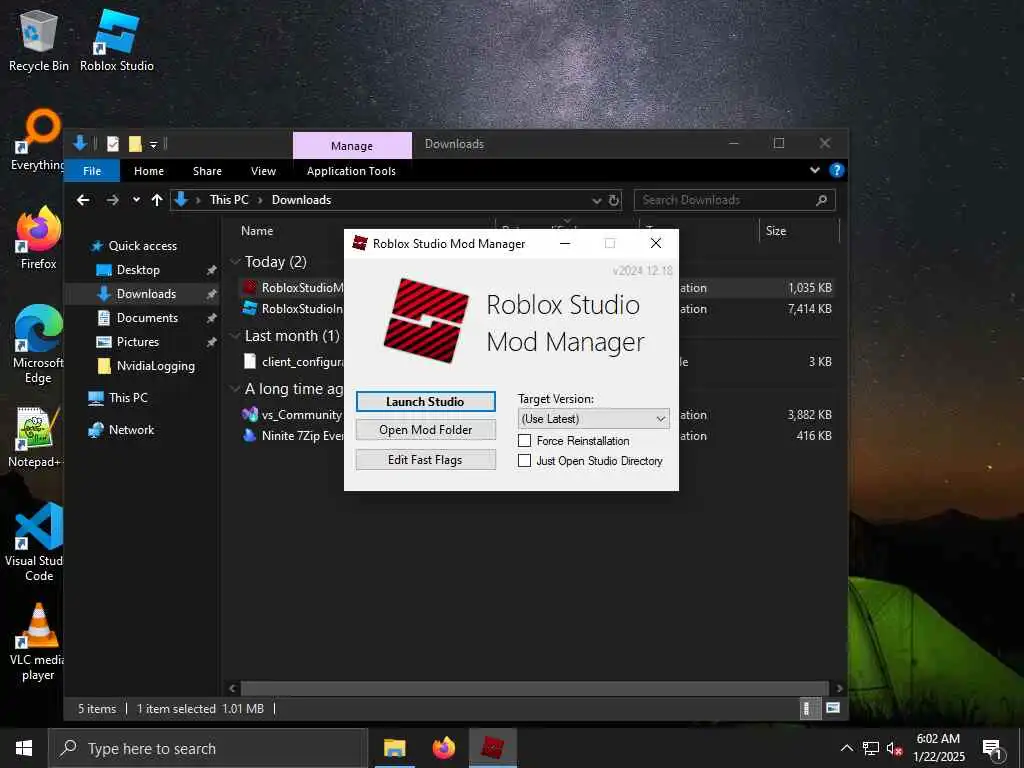Image resolution: width=1024 pixels, height=768 pixels.
Task: Open File Explorer taskbar icon
Action: (395, 748)
